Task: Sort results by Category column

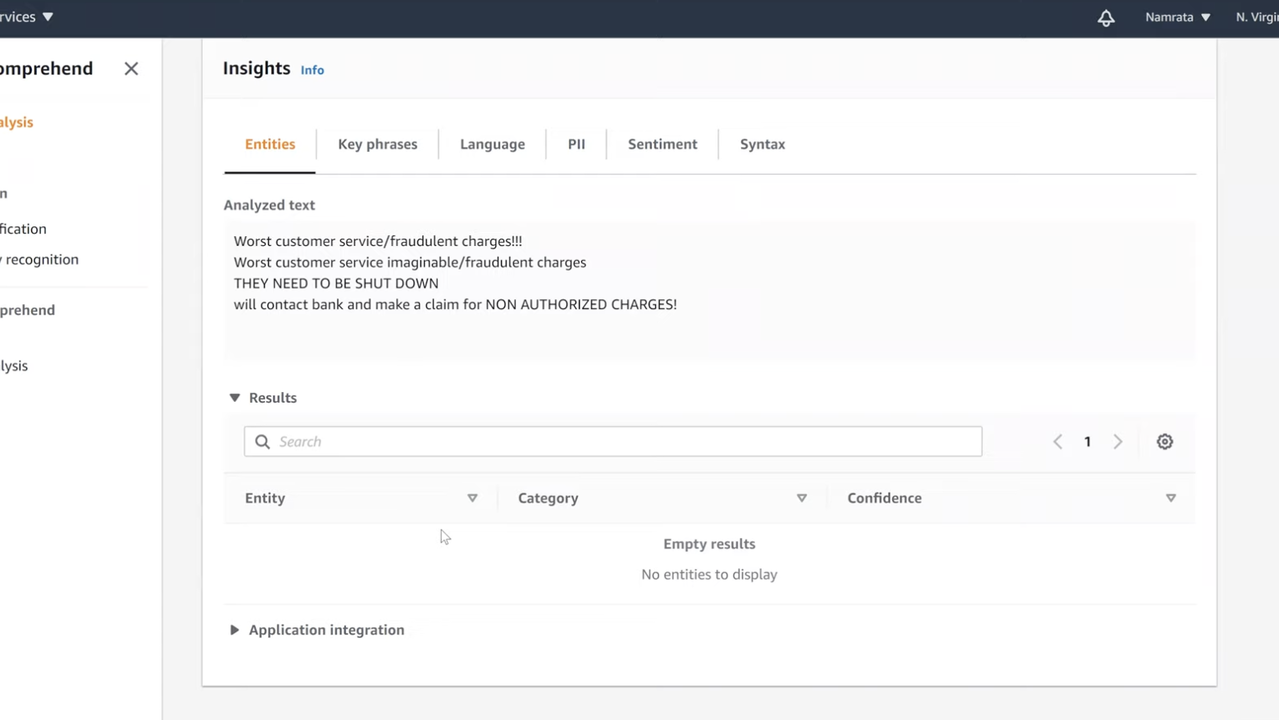Action: [801, 498]
